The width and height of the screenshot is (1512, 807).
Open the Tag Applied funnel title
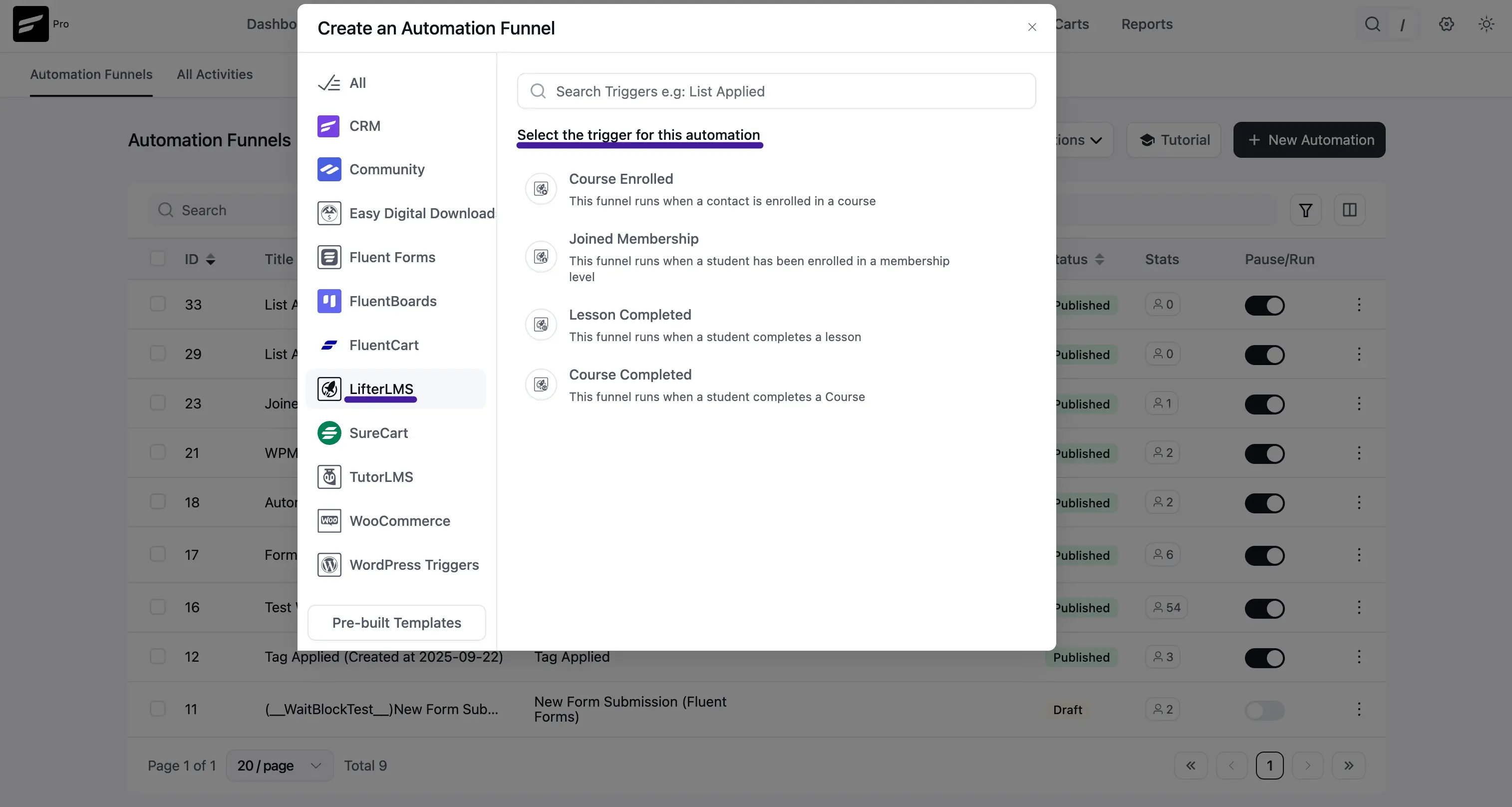[384, 657]
